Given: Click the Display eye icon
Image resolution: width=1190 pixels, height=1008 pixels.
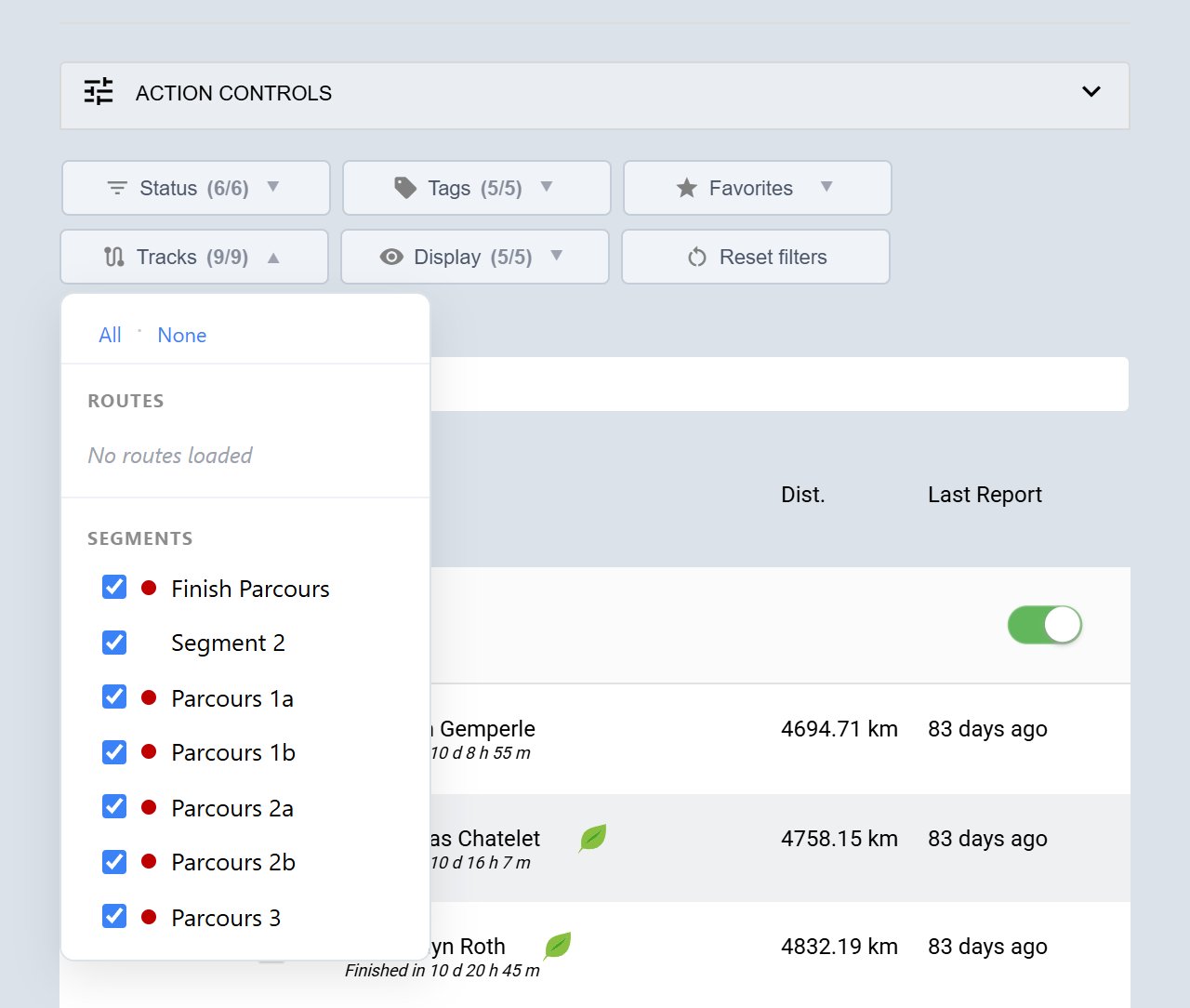Looking at the screenshot, I should tap(391, 257).
